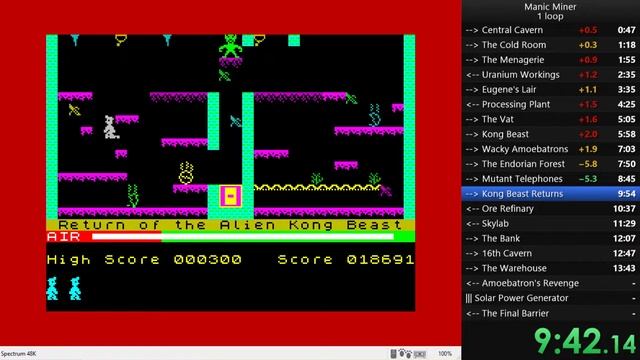Select the Ore Refinary split
Viewport: 640px width, 360px height.
coord(551,209)
